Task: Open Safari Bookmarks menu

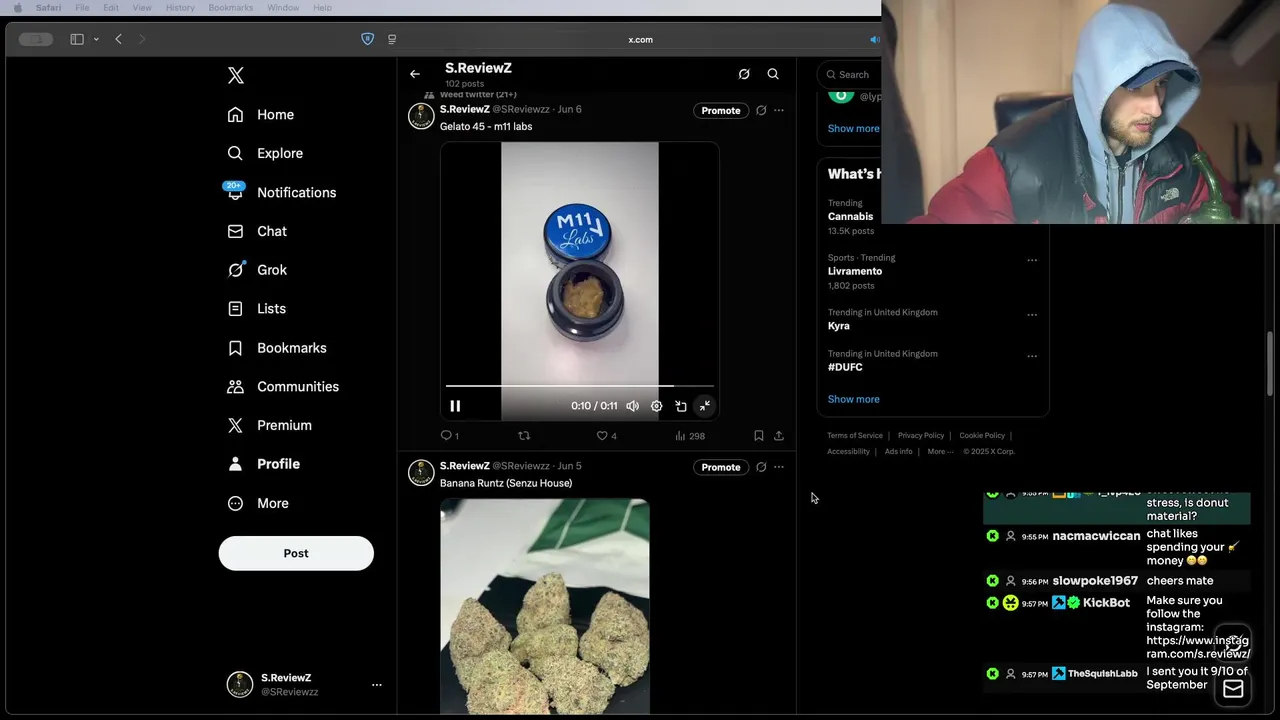Action: pos(231,8)
